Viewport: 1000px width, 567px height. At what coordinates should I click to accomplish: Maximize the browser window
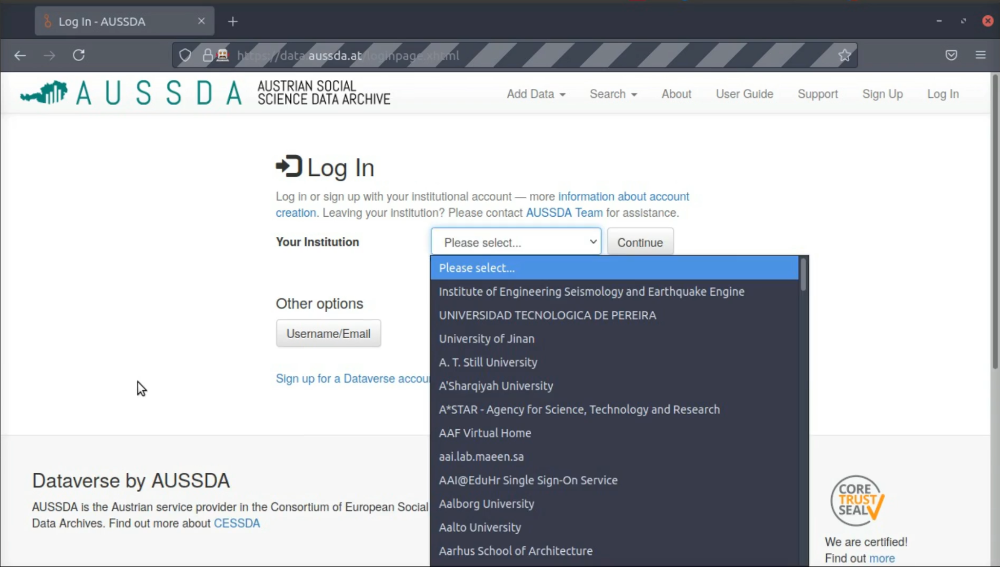coord(963,21)
